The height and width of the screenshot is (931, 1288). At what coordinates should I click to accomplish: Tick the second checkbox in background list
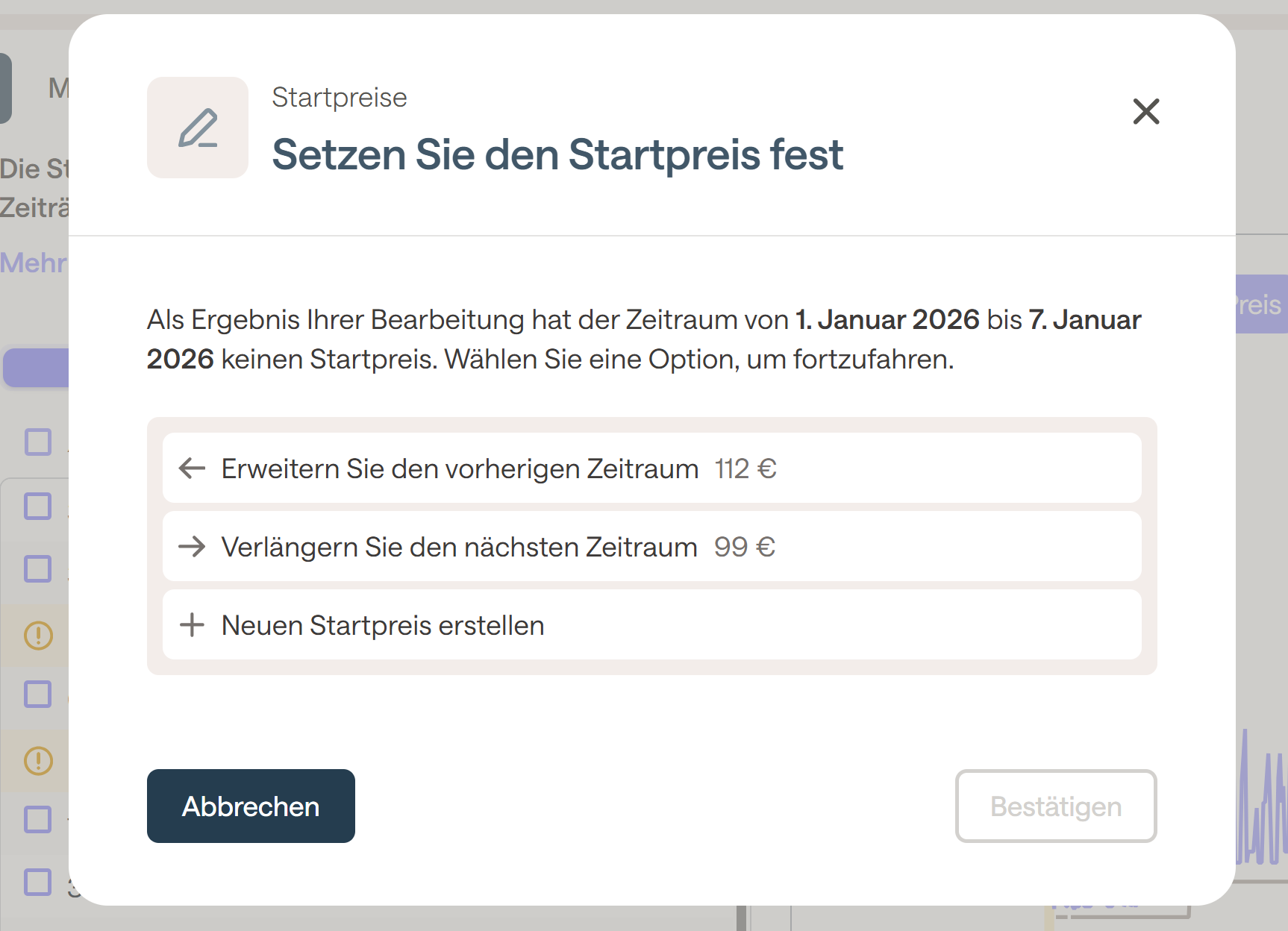click(x=38, y=506)
